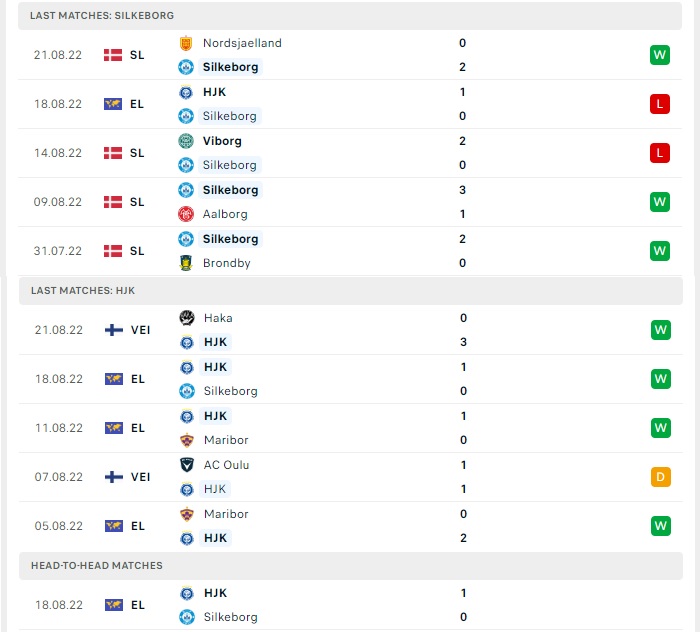This screenshot has height=632, width=700.
Task: Click the Brondby team name
Action: coord(226,263)
